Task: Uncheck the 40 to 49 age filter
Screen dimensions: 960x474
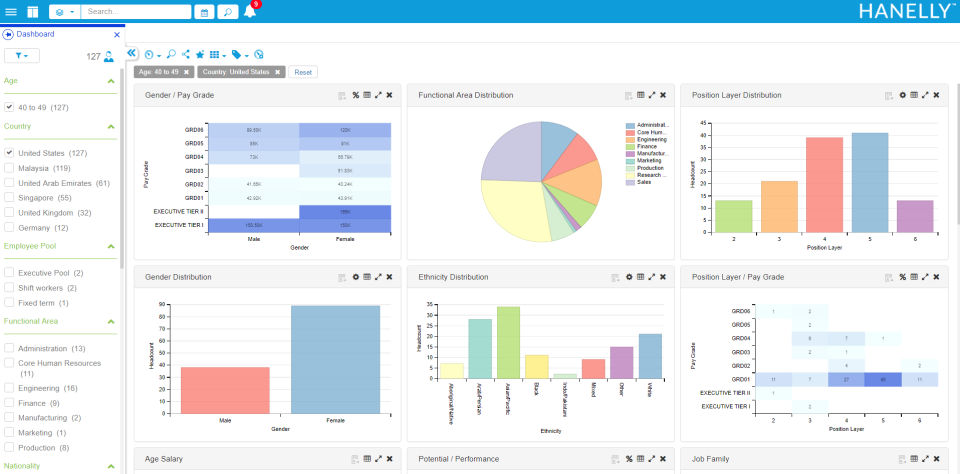Action: [9, 107]
